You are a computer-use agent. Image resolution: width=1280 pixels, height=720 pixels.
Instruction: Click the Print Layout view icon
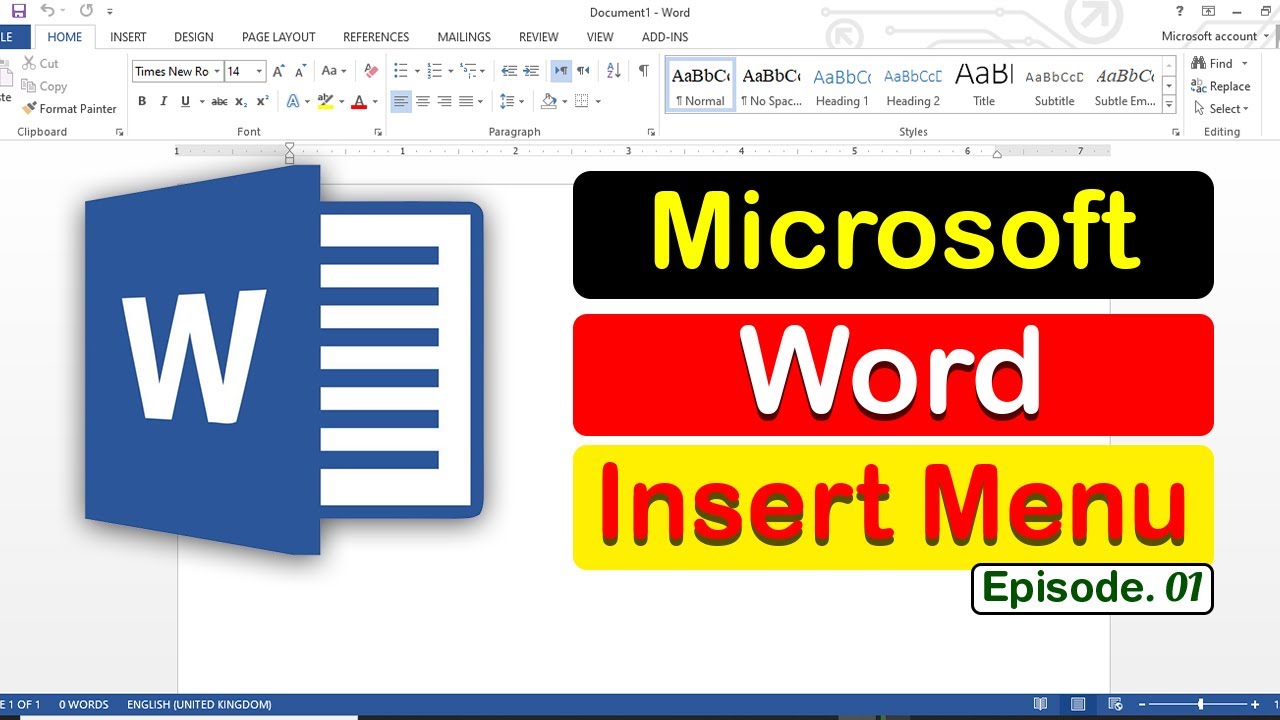[1078, 704]
